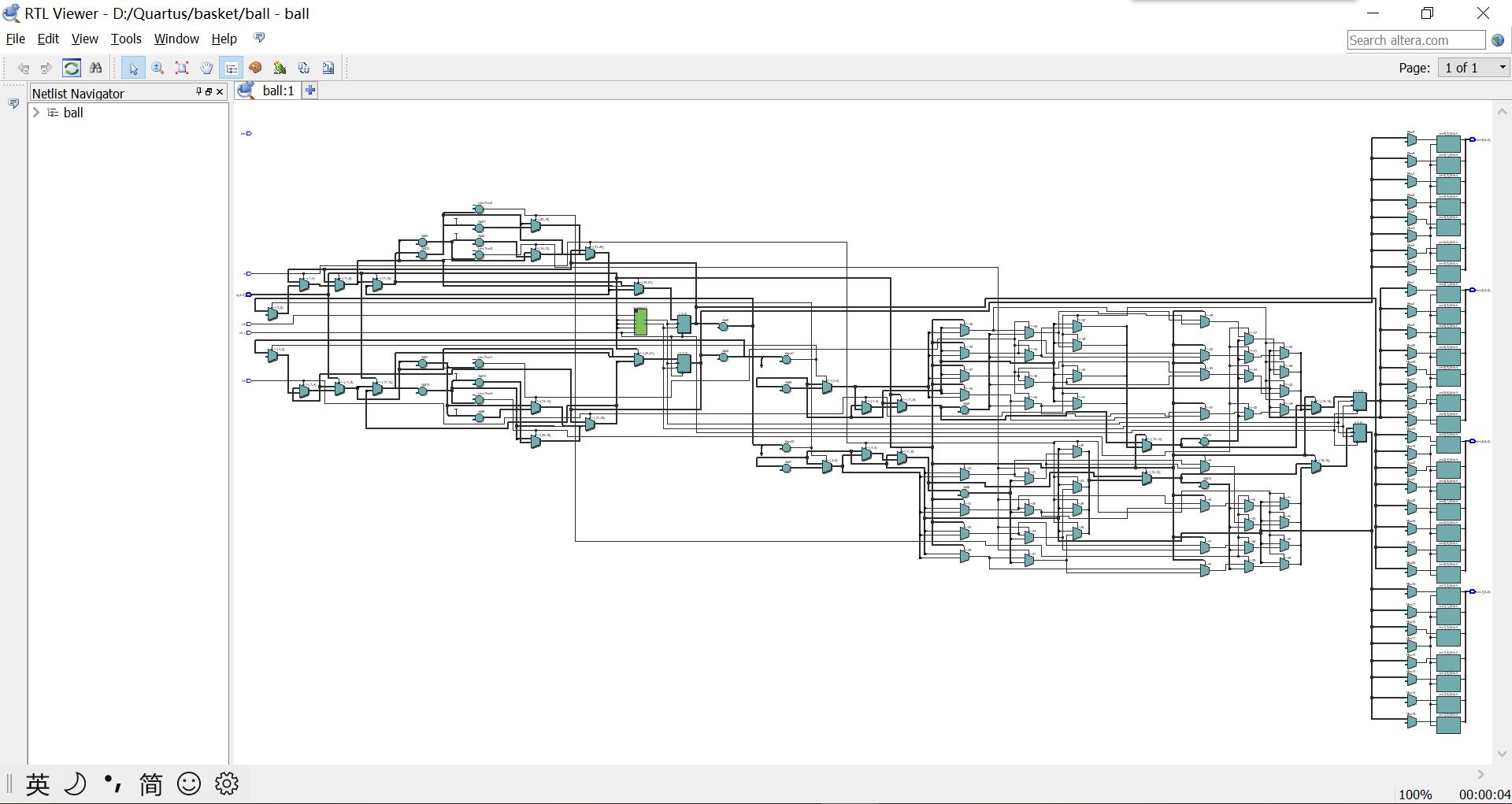Open the Page 1 of 1 dropdown
Screen dimensions: 1512x804
pyautogui.click(x=1475, y=68)
